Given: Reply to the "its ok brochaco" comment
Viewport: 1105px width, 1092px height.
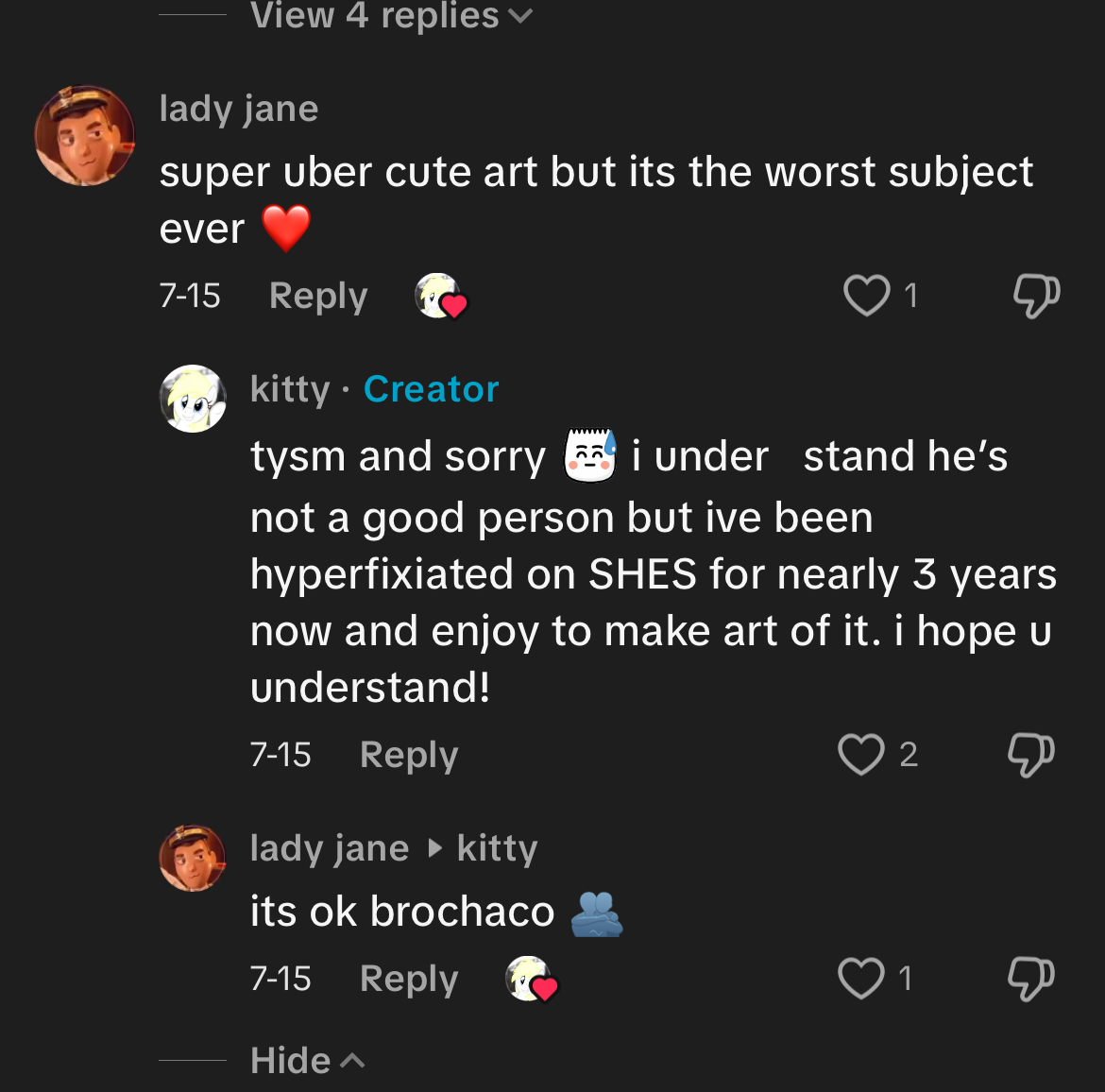Looking at the screenshot, I should pos(409,979).
